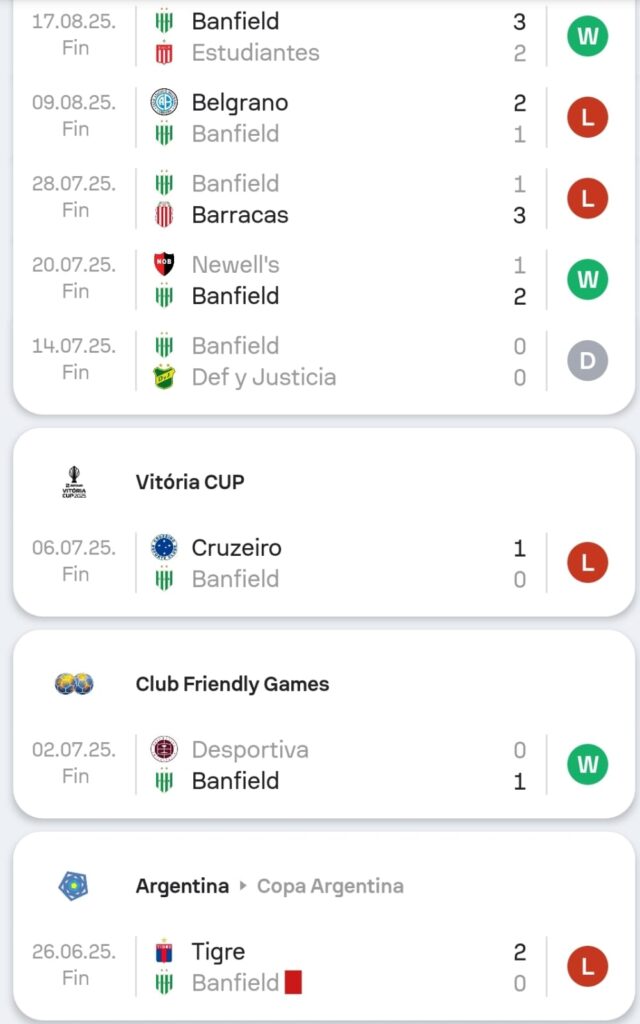640x1024 pixels.
Task: Click the Tigre club crest icon
Action: click(164, 952)
